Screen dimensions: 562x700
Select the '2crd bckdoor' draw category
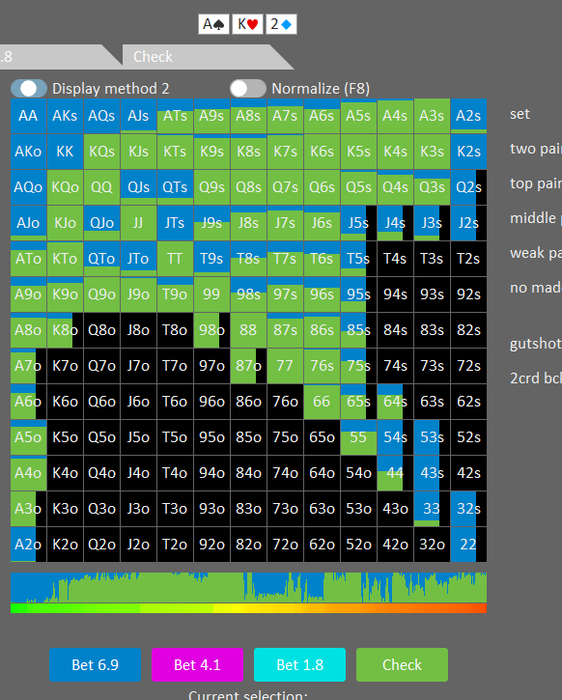[536, 378]
